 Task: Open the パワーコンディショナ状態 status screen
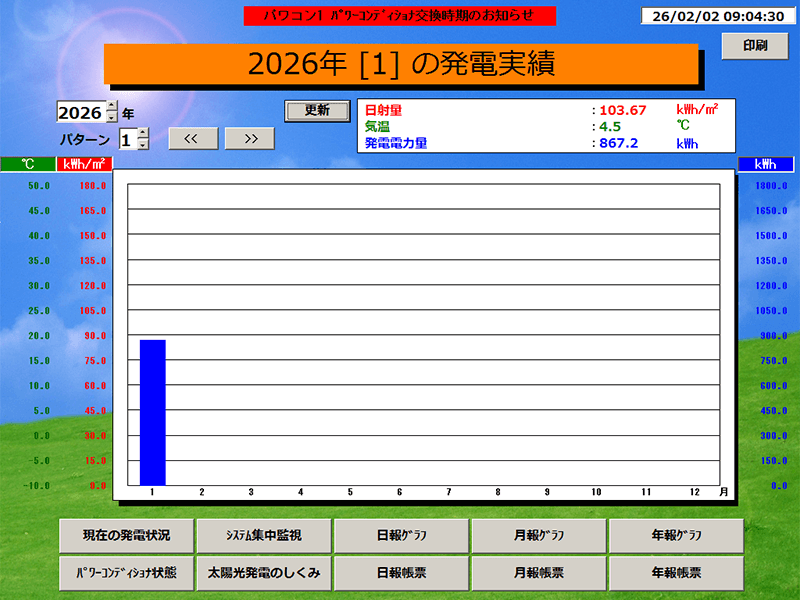[x=127, y=572]
